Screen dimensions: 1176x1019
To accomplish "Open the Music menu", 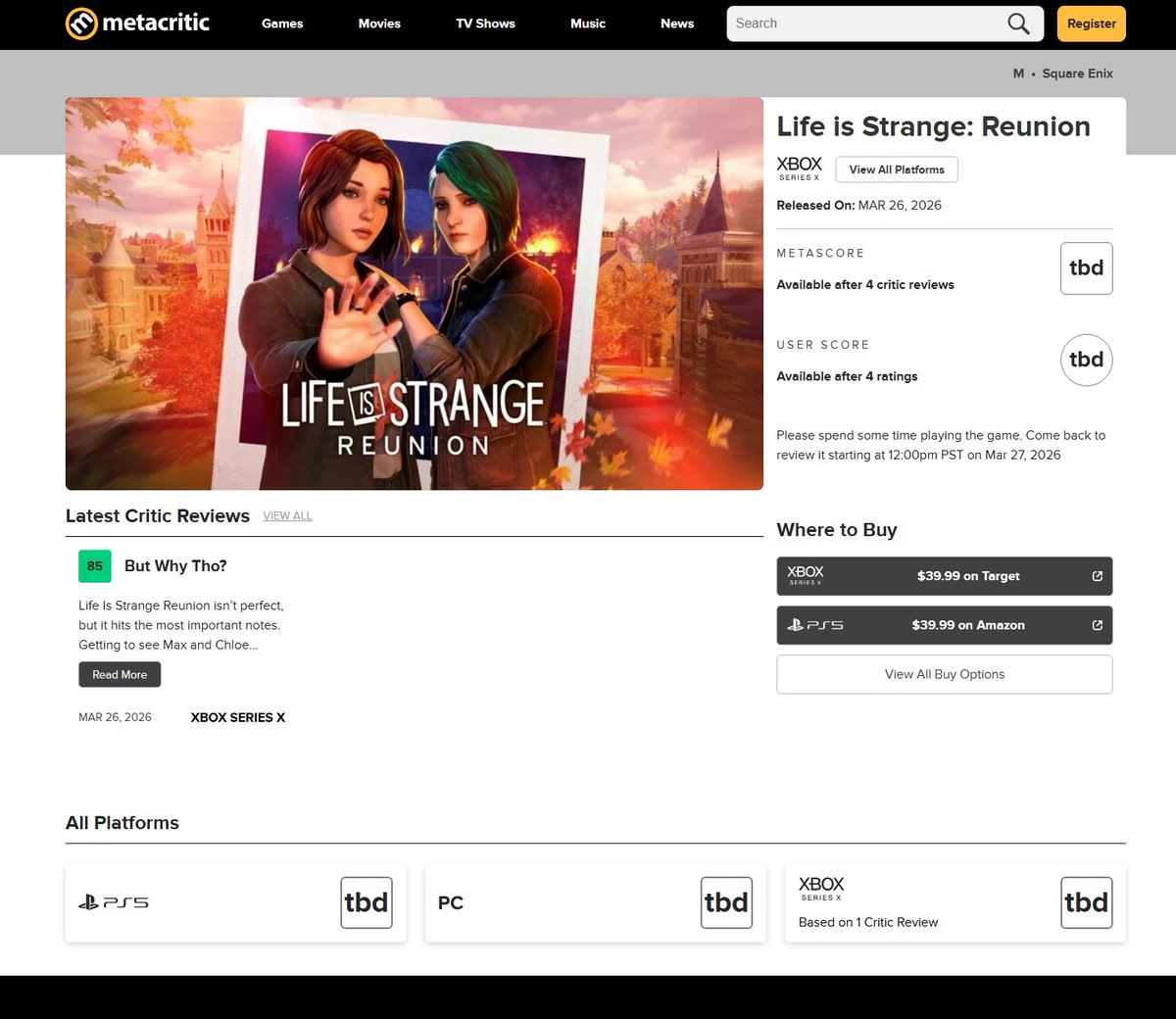I will click(x=588, y=24).
